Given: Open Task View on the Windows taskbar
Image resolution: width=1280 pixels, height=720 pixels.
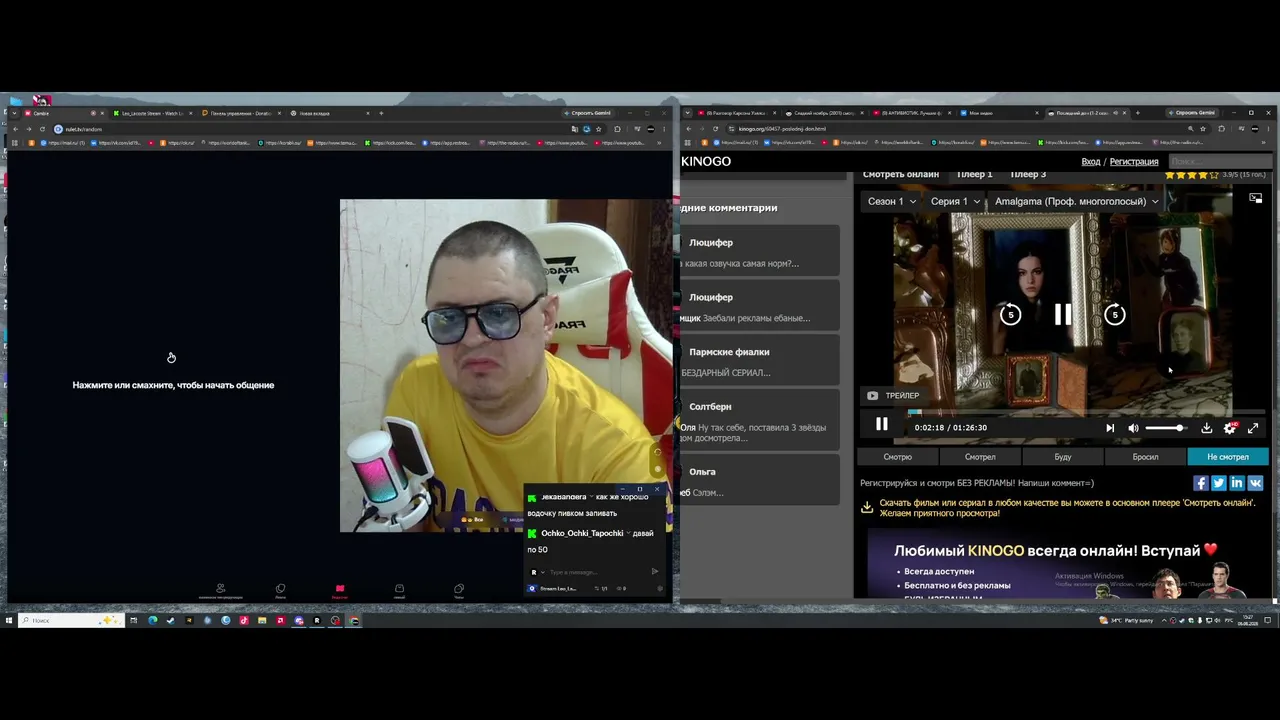Looking at the screenshot, I should (133, 621).
